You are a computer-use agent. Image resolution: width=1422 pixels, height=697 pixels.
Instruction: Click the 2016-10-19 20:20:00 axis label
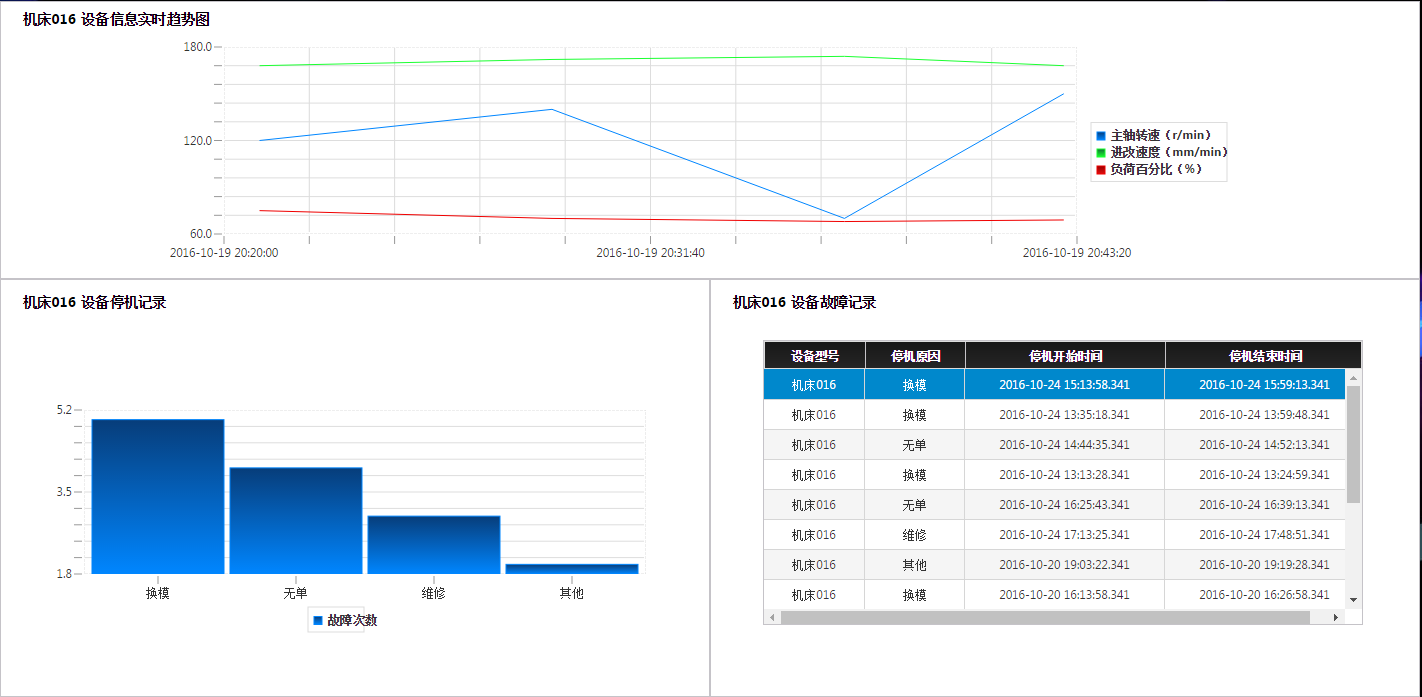click(x=224, y=253)
